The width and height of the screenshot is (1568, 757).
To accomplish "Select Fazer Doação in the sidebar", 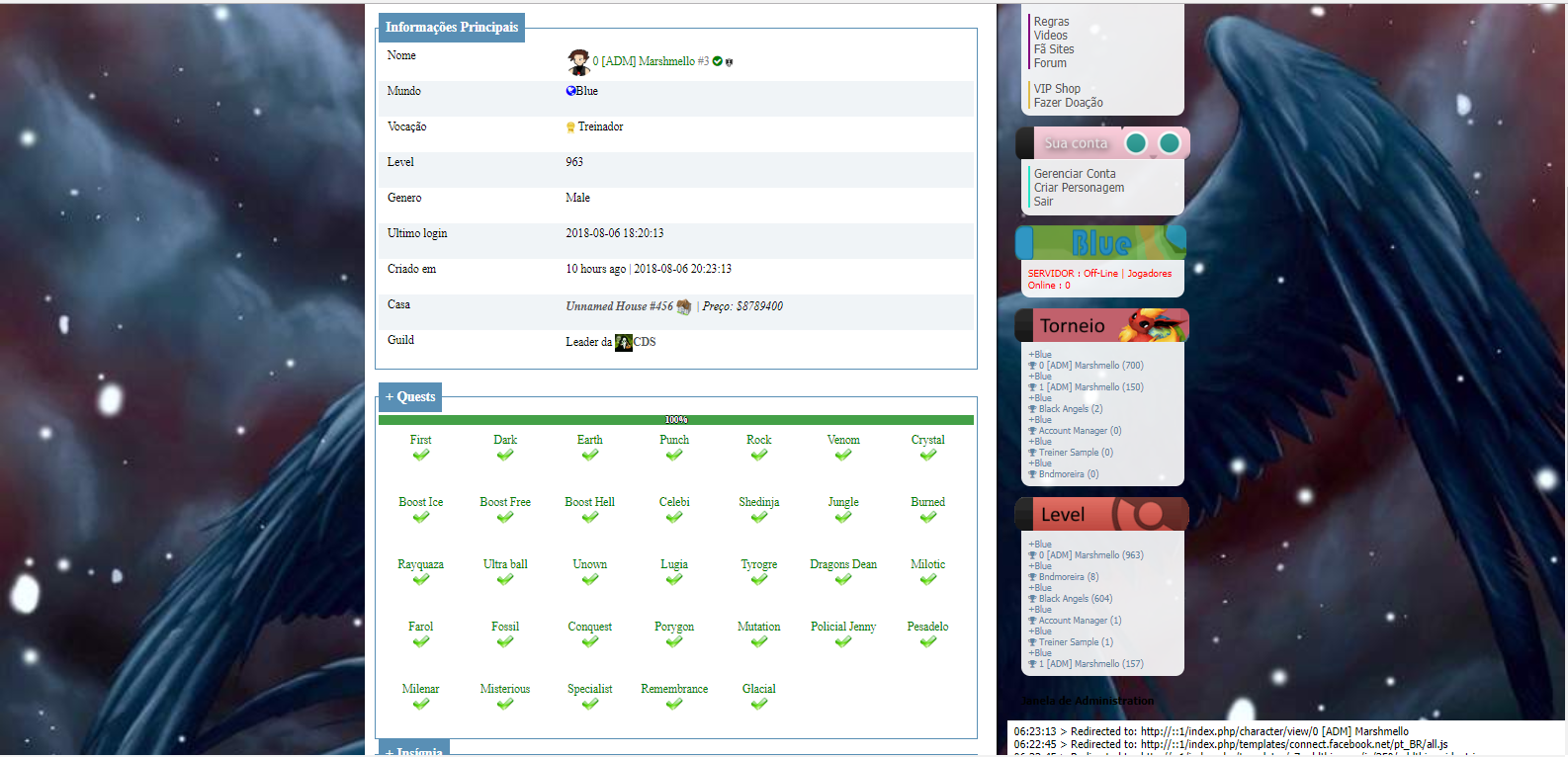I will point(1069,103).
